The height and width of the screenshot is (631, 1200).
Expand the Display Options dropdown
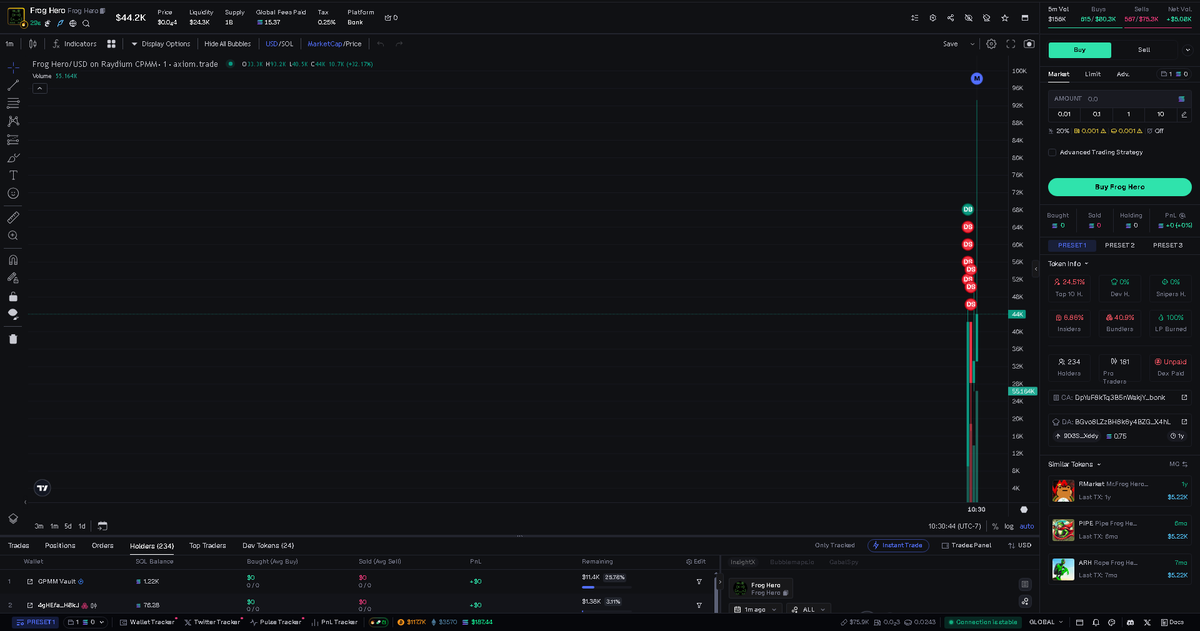(161, 44)
